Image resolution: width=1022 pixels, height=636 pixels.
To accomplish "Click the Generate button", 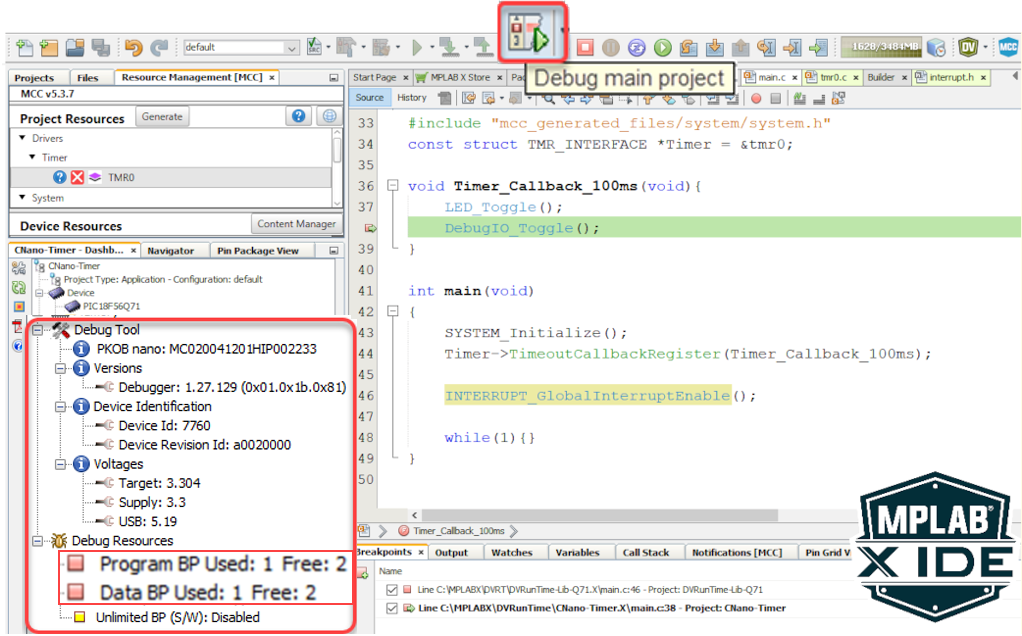I will coord(162,117).
